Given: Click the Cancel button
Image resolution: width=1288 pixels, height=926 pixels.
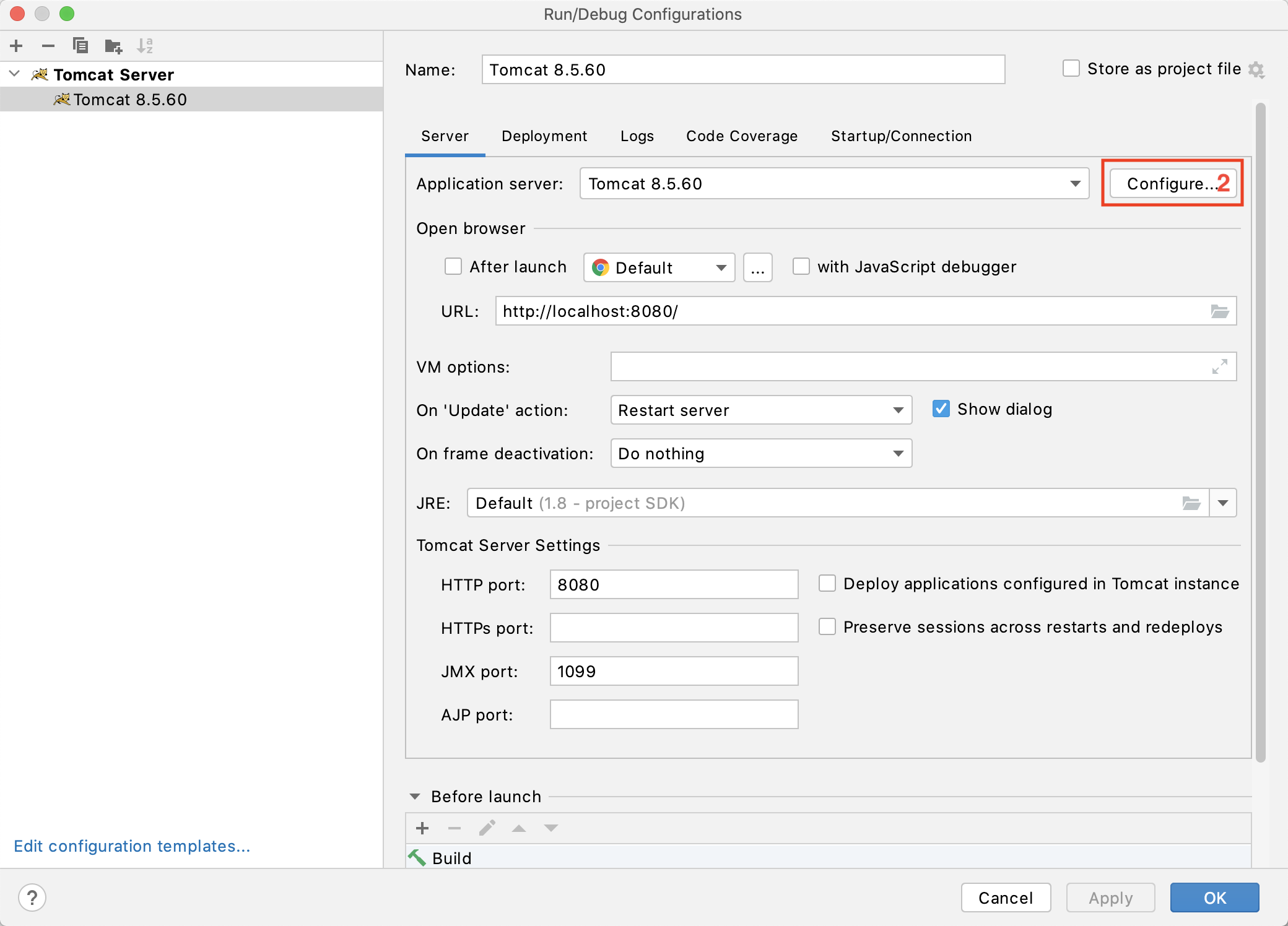Looking at the screenshot, I should point(1006,898).
